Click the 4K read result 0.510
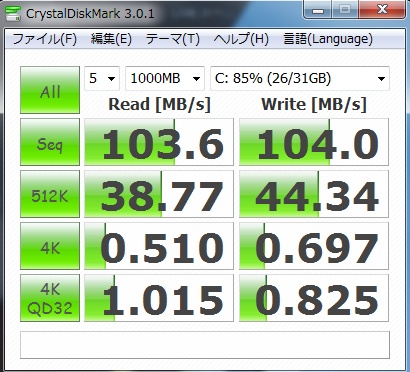 point(159,246)
